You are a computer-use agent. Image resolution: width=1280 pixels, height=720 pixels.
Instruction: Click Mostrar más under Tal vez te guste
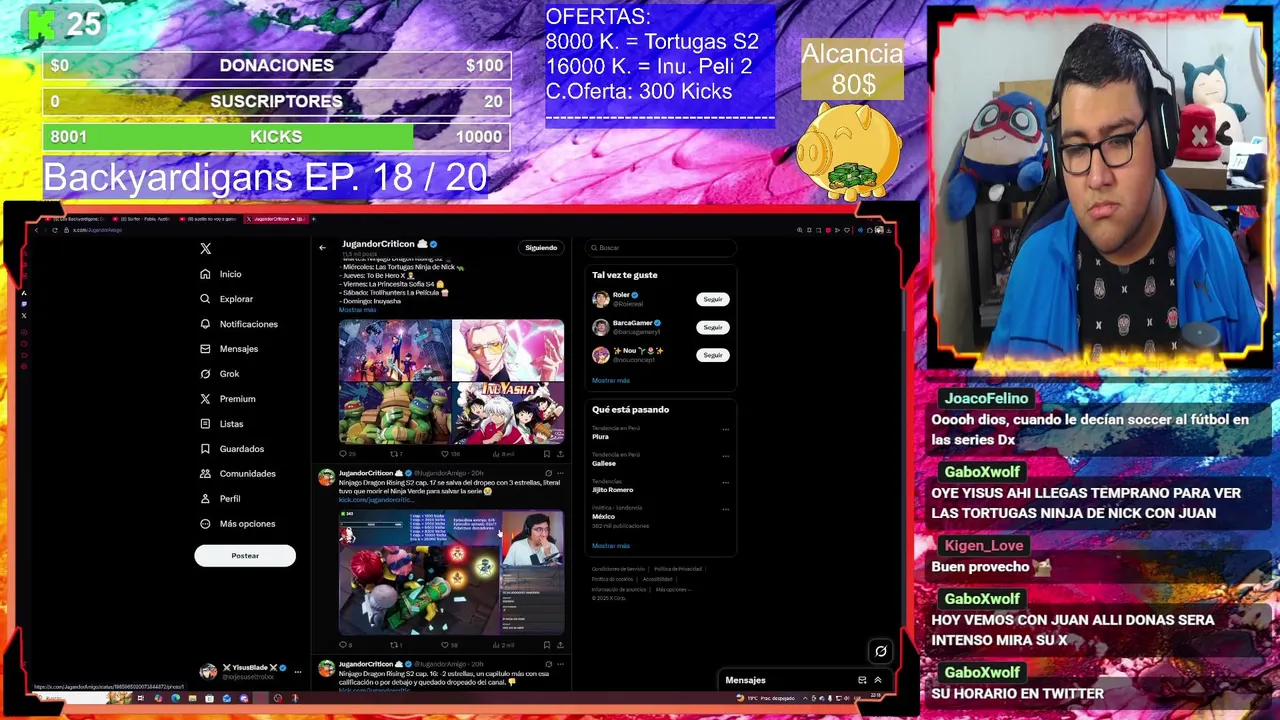pyautogui.click(x=610, y=381)
